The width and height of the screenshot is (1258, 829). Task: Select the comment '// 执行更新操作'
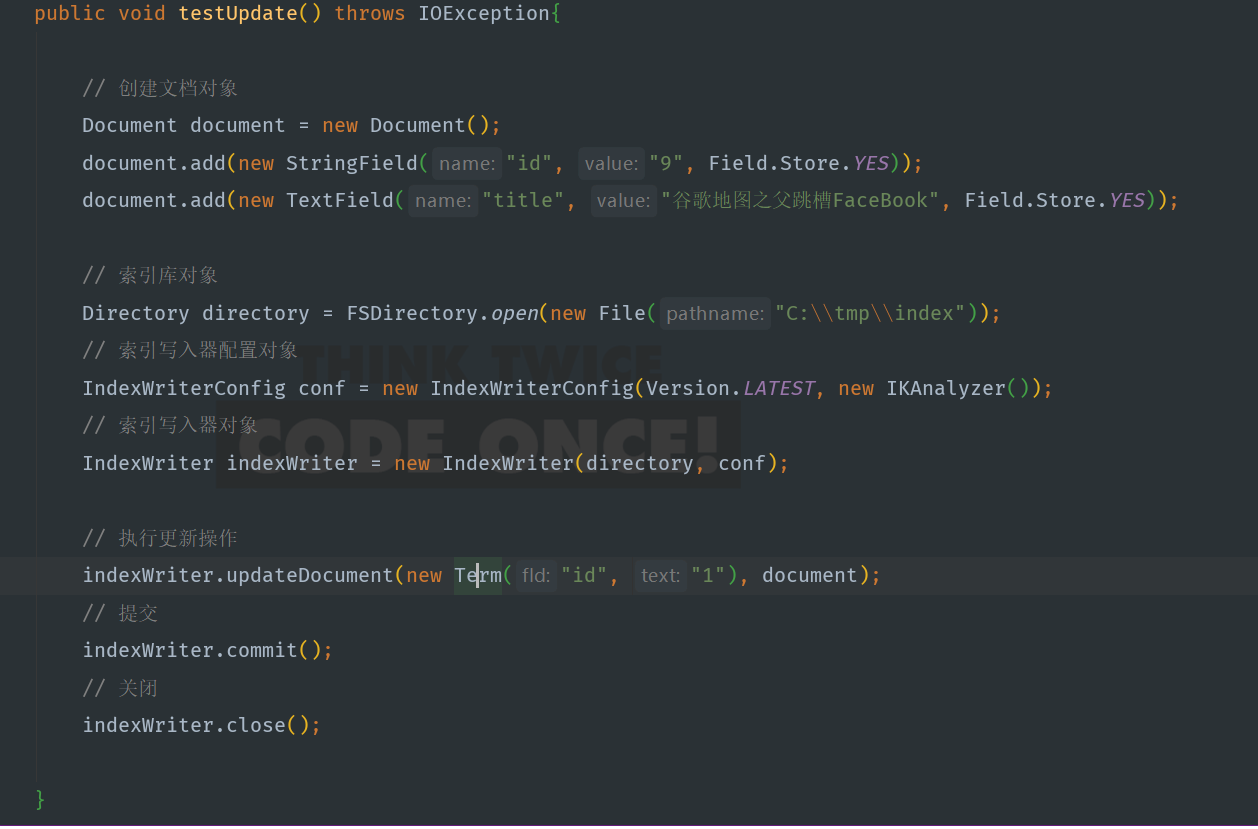pyautogui.click(x=160, y=538)
